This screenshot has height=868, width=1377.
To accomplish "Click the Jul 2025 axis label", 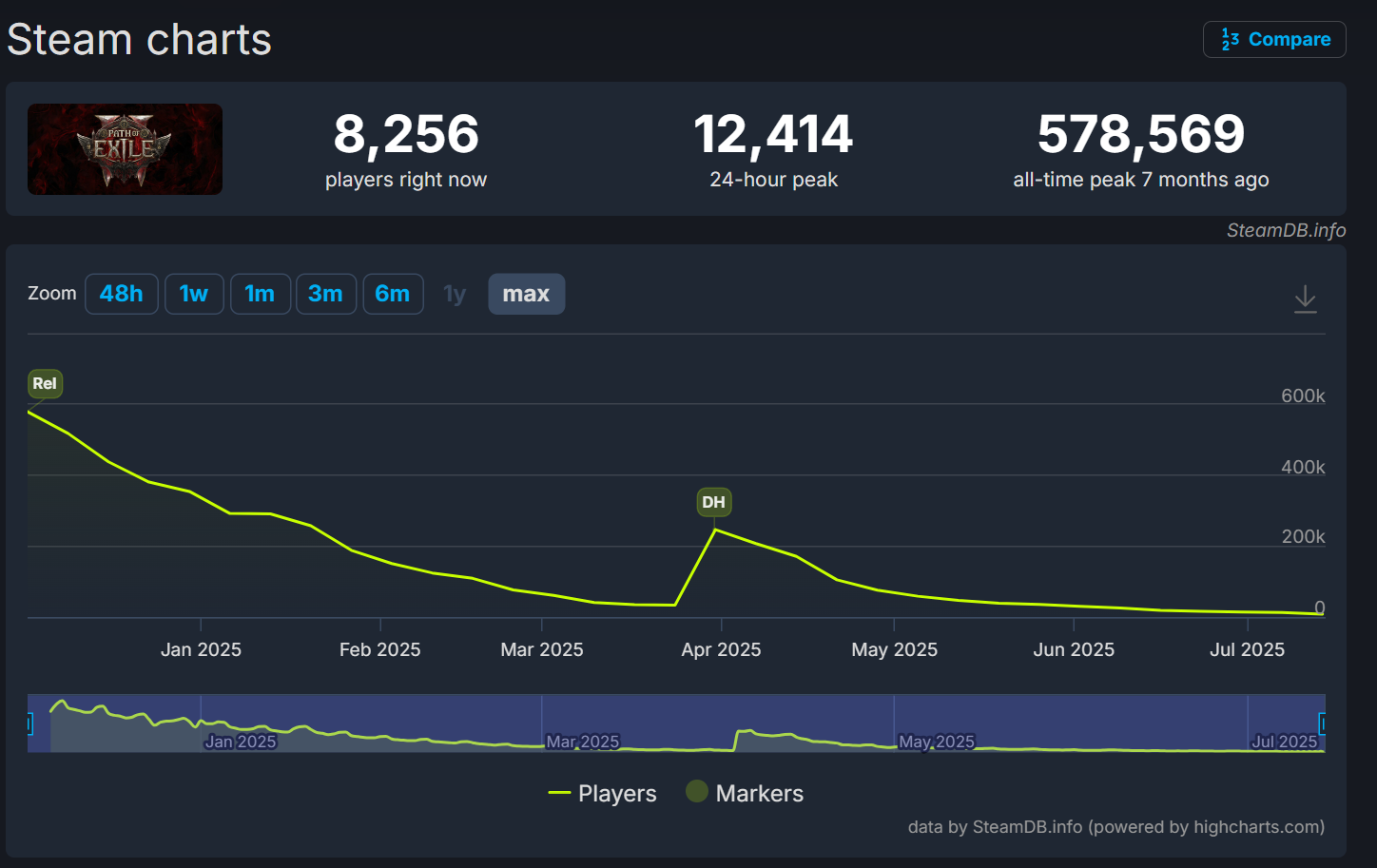I will 1247,649.
